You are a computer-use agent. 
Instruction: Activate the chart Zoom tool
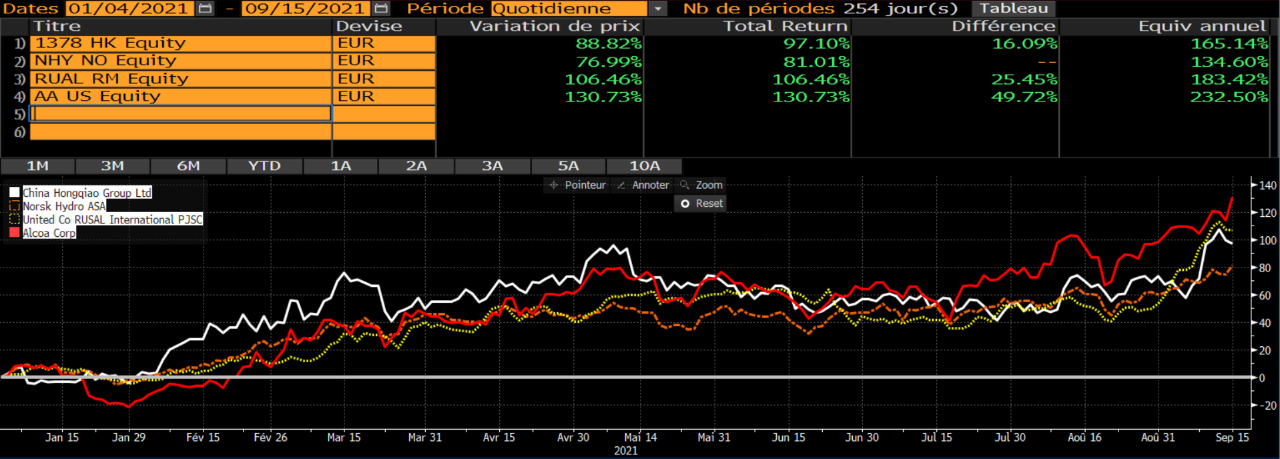coord(700,185)
